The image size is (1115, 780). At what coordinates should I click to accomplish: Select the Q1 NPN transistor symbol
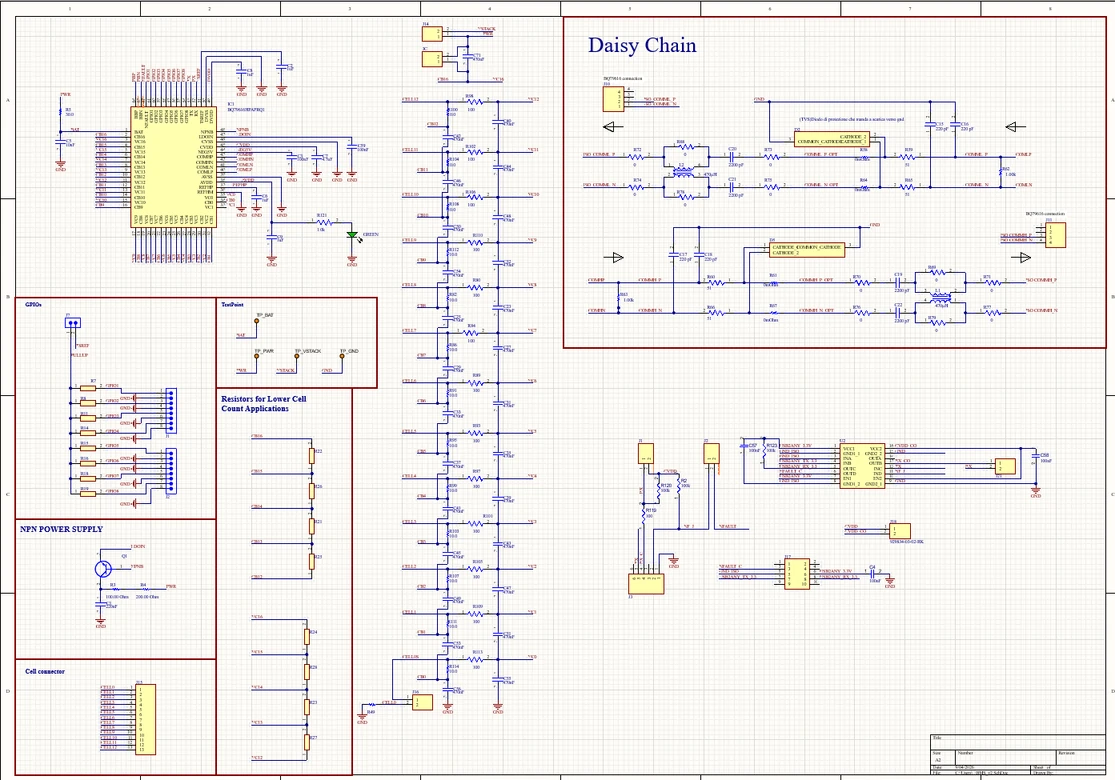103,568
